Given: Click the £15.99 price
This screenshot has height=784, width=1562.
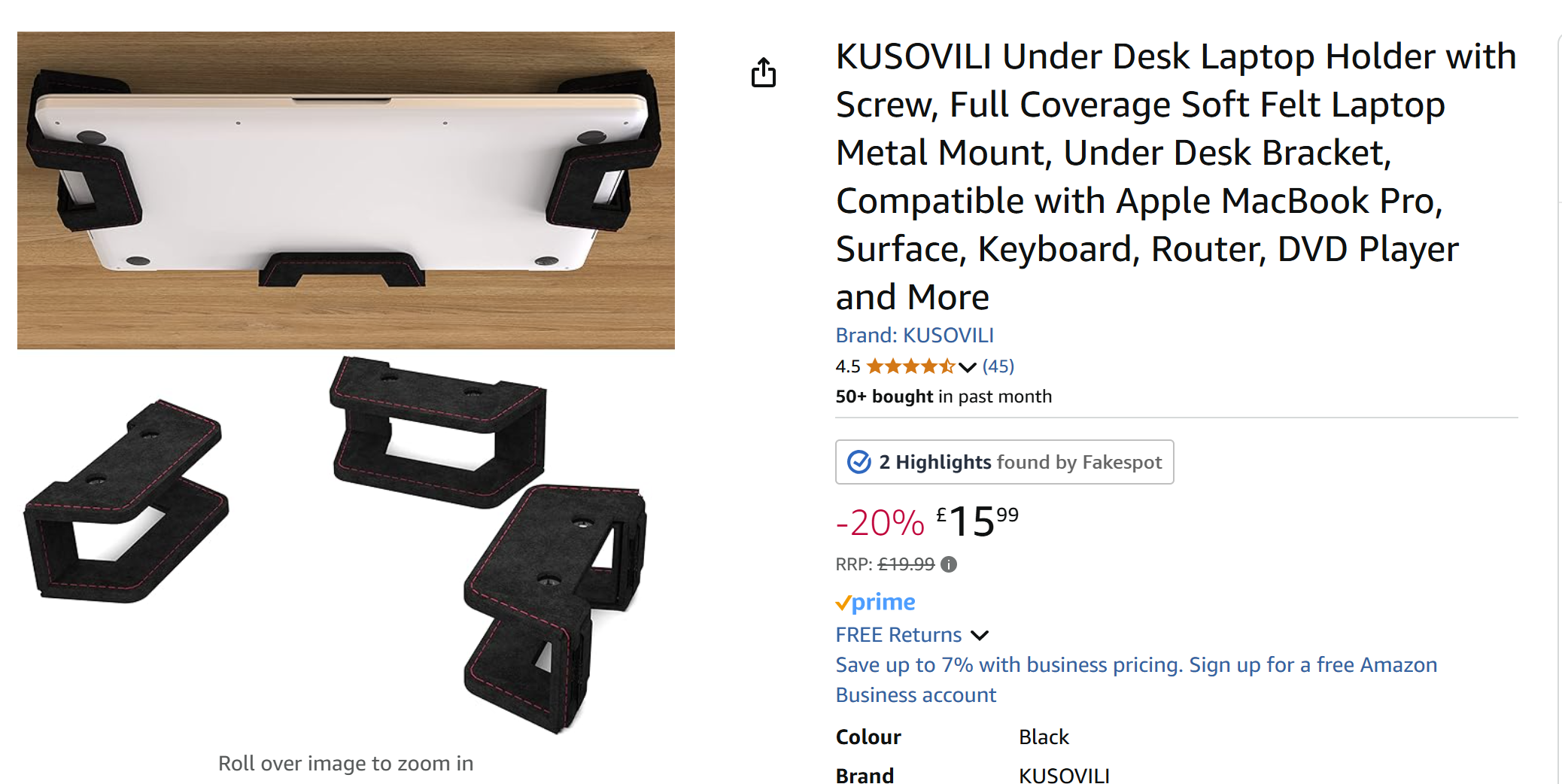Looking at the screenshot, I should coord(977,521).
